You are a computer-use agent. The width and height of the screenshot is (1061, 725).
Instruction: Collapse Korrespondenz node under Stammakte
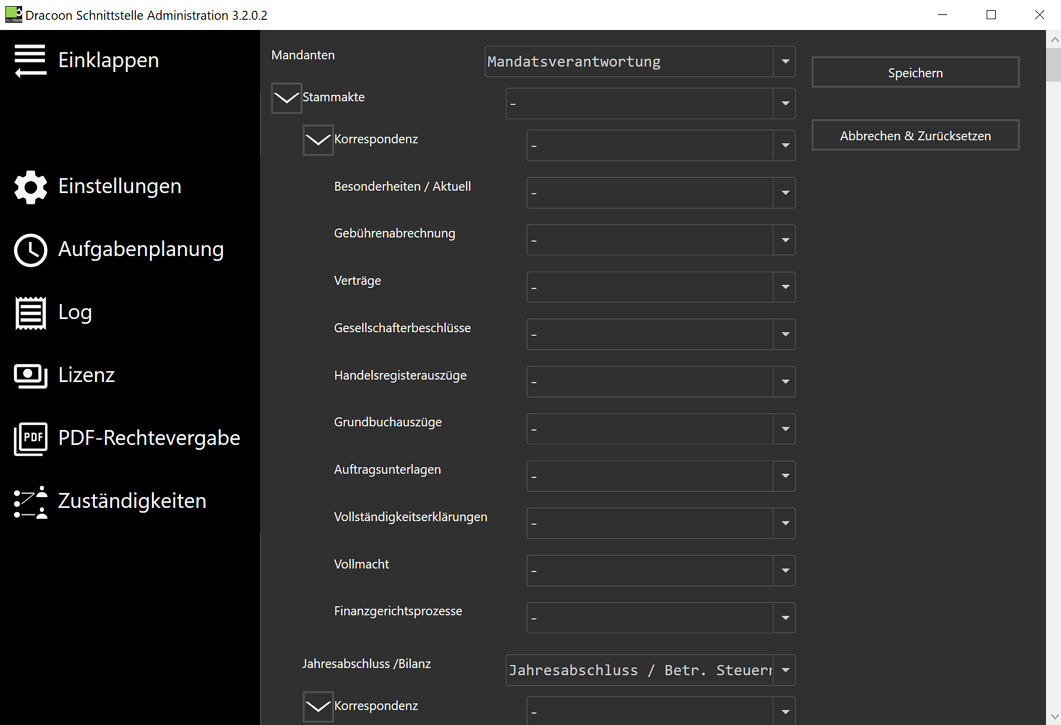pos(317,140)
